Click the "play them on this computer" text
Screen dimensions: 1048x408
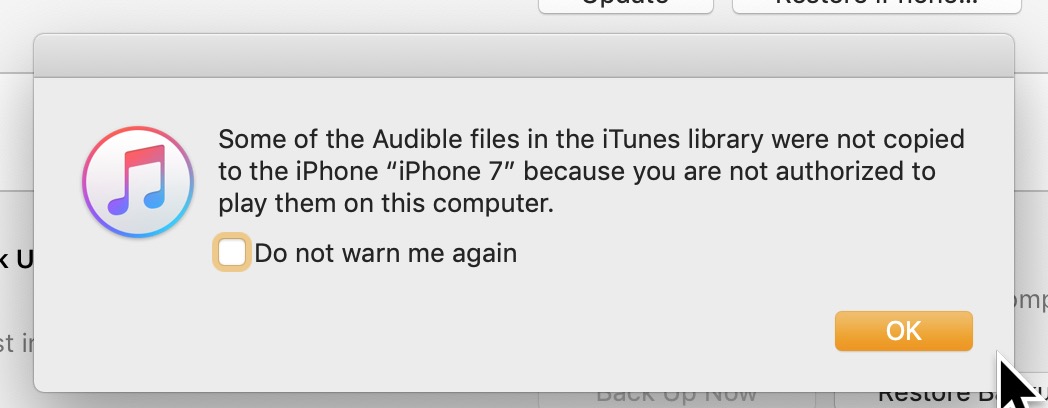(x=385, y=204)
